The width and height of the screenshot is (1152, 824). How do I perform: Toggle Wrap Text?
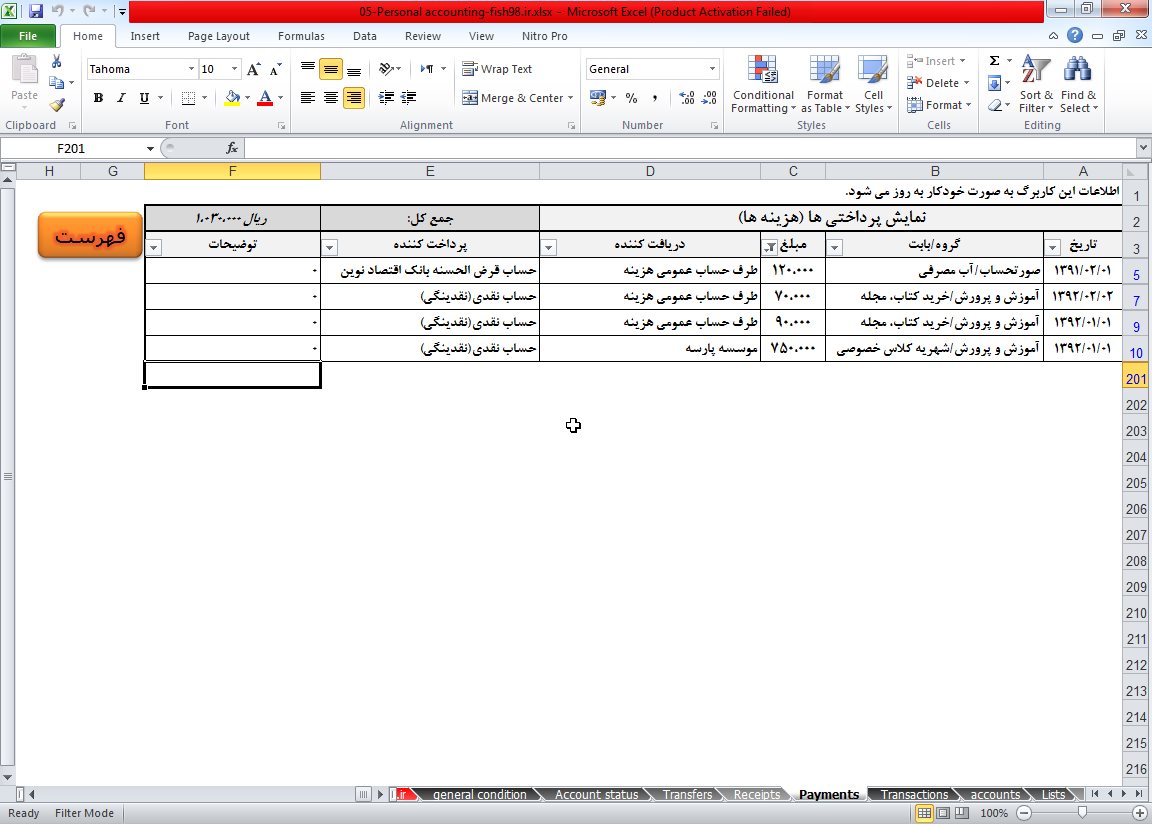(497, 69)
